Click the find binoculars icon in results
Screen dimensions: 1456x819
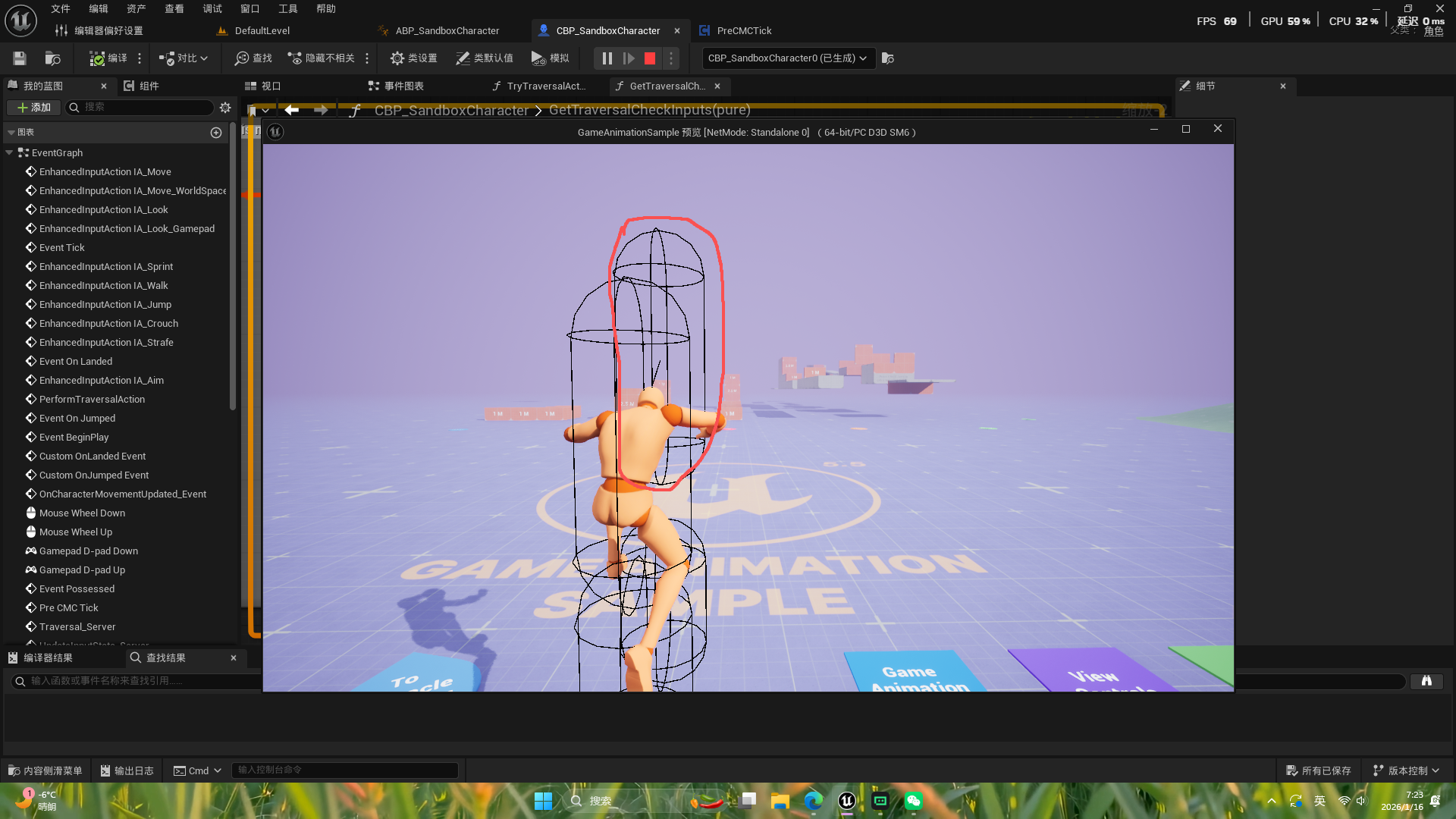pos(1426,681)
